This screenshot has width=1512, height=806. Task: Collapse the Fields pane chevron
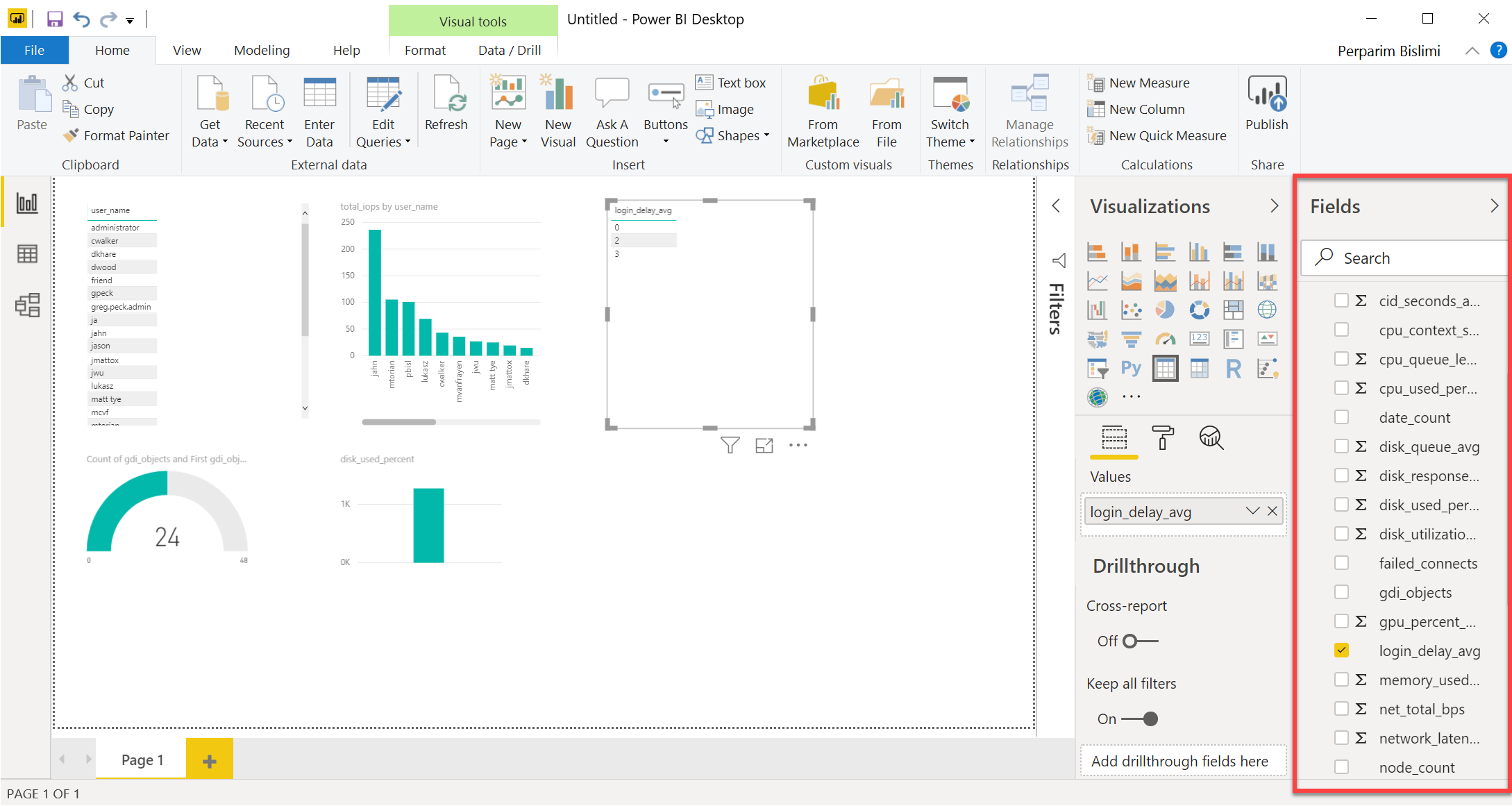(x=1494, y=206)
